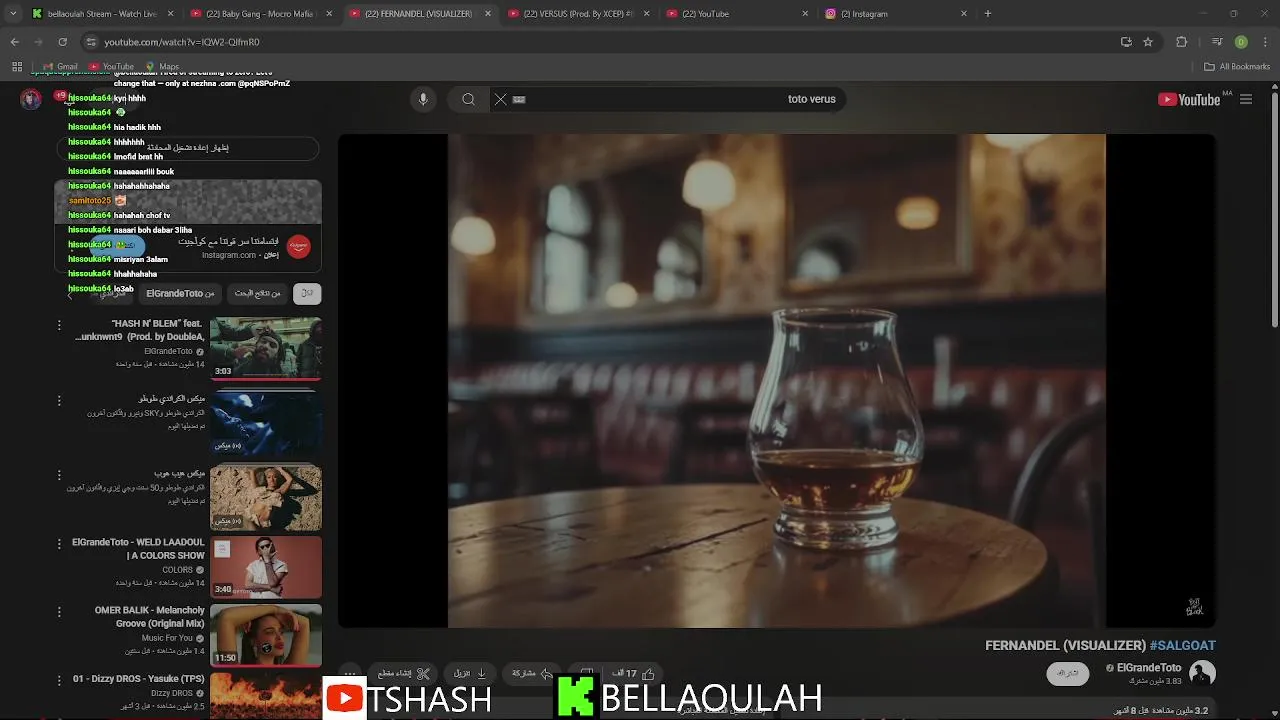Switch to Baby Gang - Mocro Mafia tab

(260, 14)
